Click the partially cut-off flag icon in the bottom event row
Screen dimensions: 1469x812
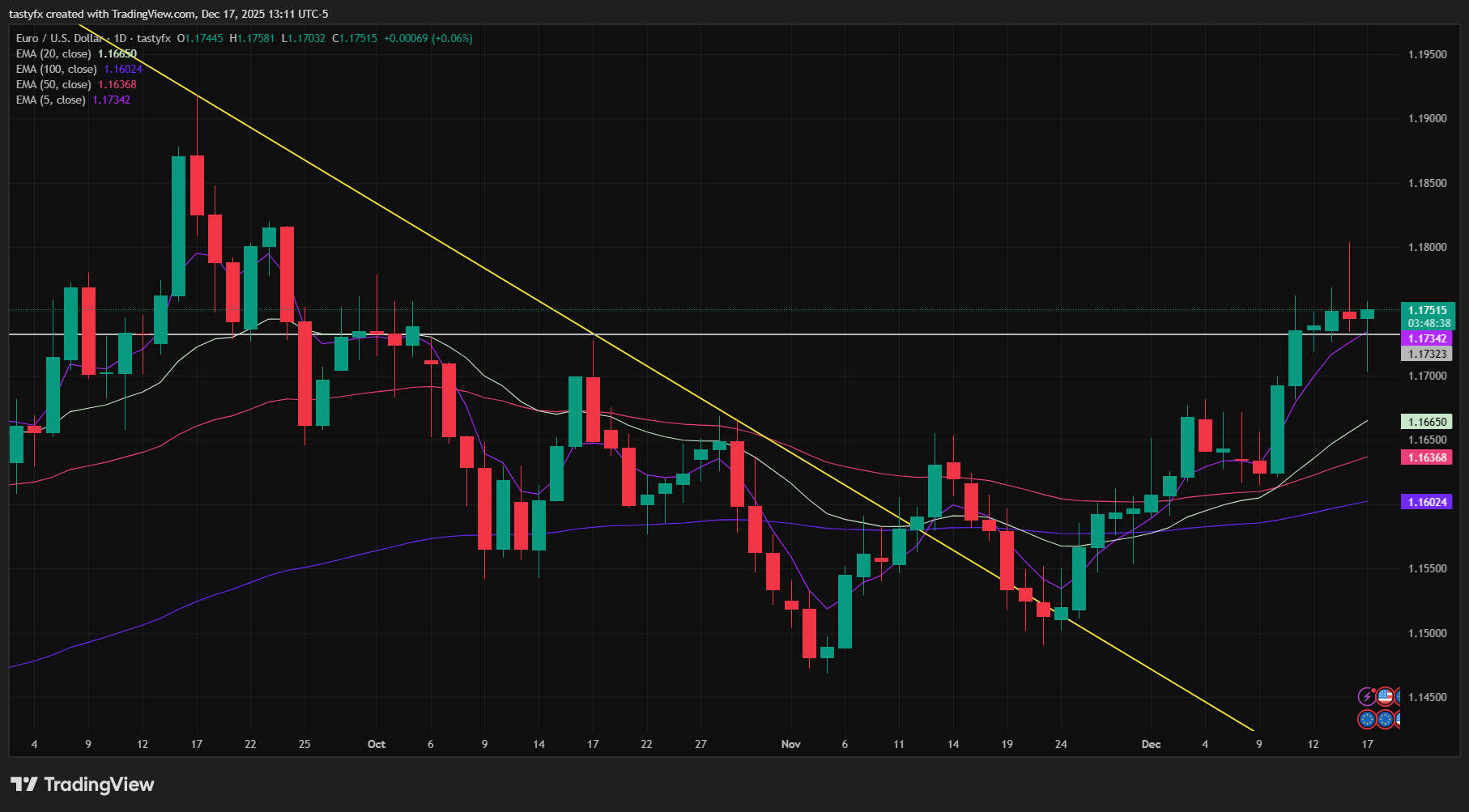pos(1399,720)
